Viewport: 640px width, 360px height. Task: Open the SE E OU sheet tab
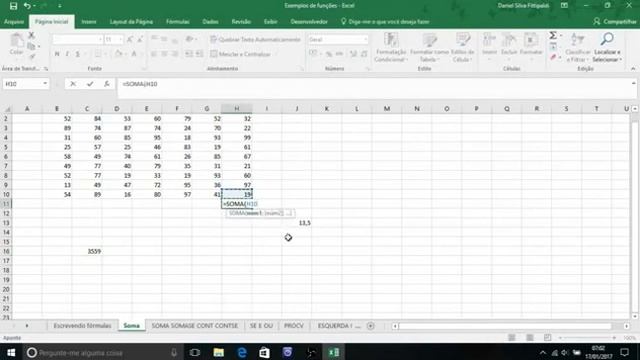[261, 326]
